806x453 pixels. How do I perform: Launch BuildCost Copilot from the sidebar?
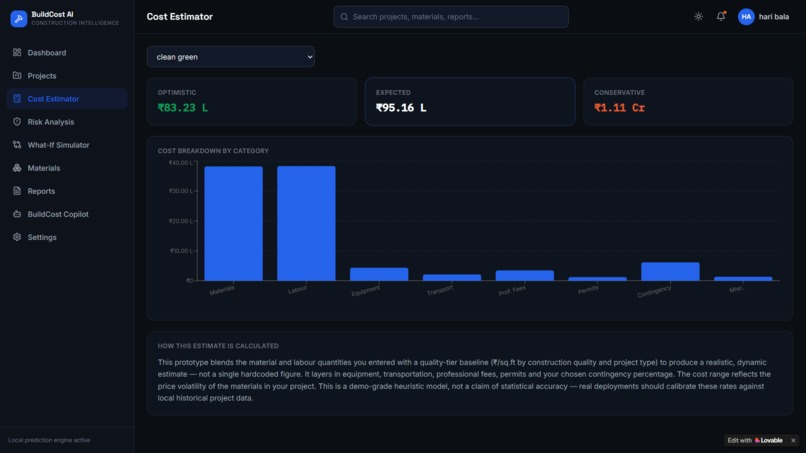67,214
